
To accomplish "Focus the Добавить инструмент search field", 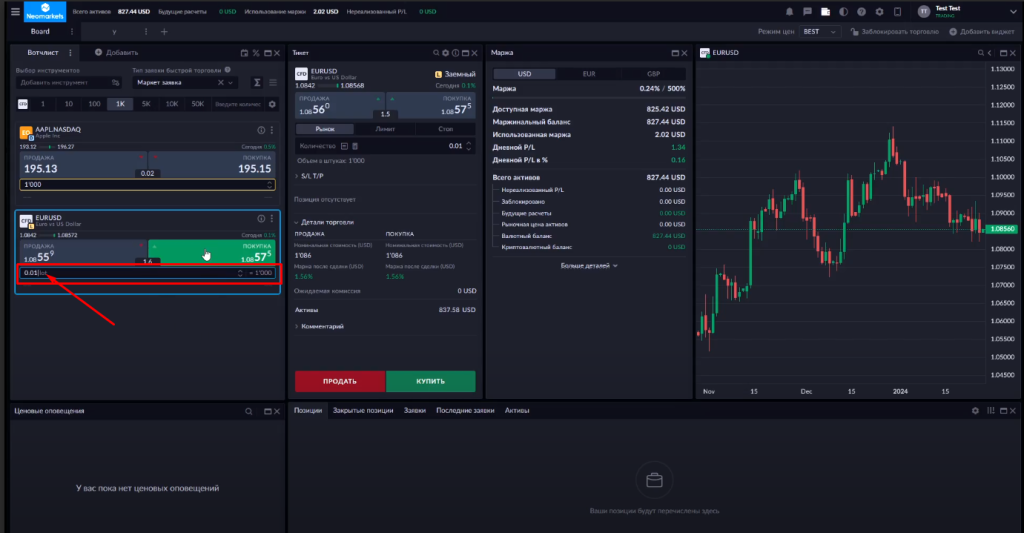I will (x=69, y=82).
